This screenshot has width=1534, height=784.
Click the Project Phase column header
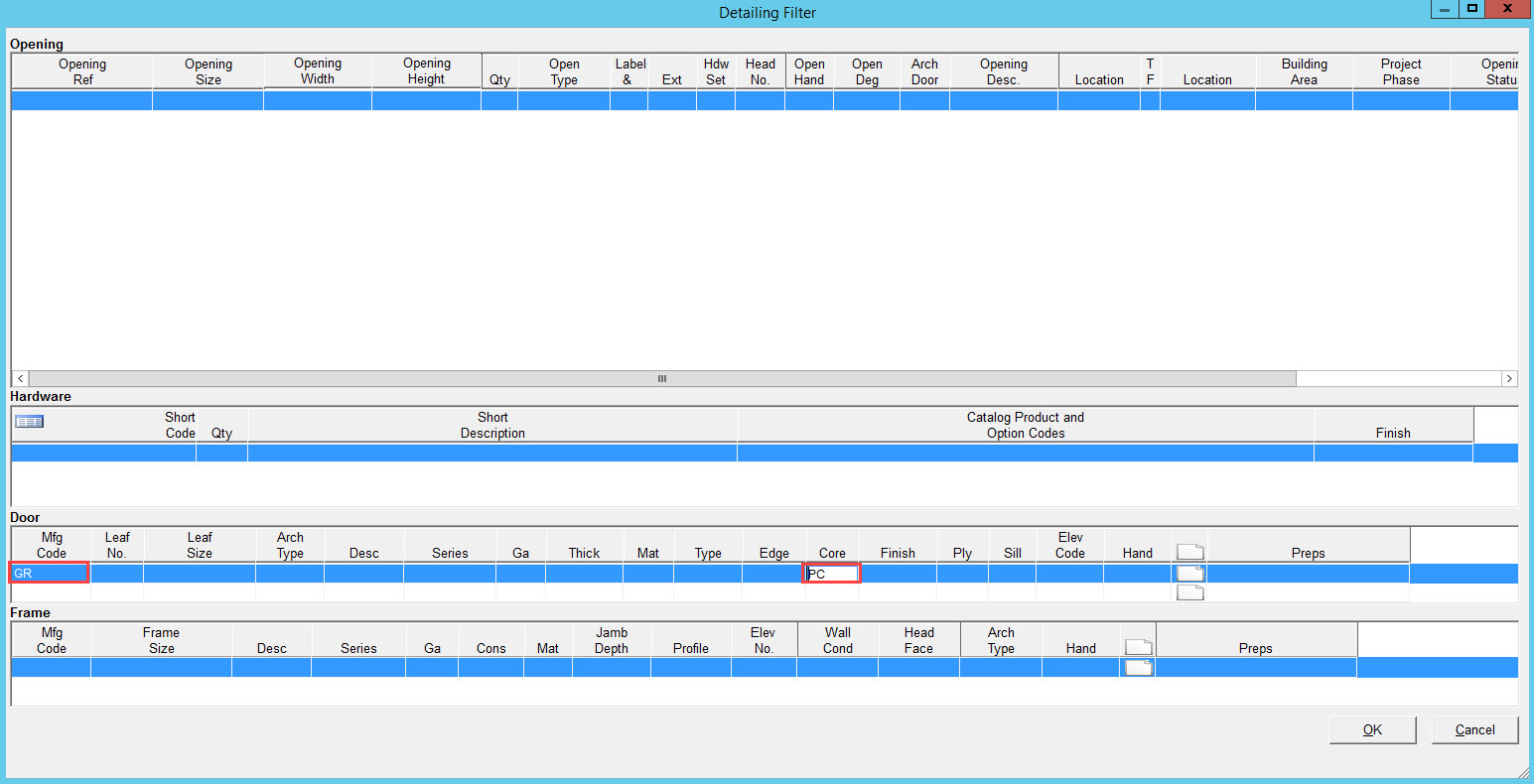1401,71
